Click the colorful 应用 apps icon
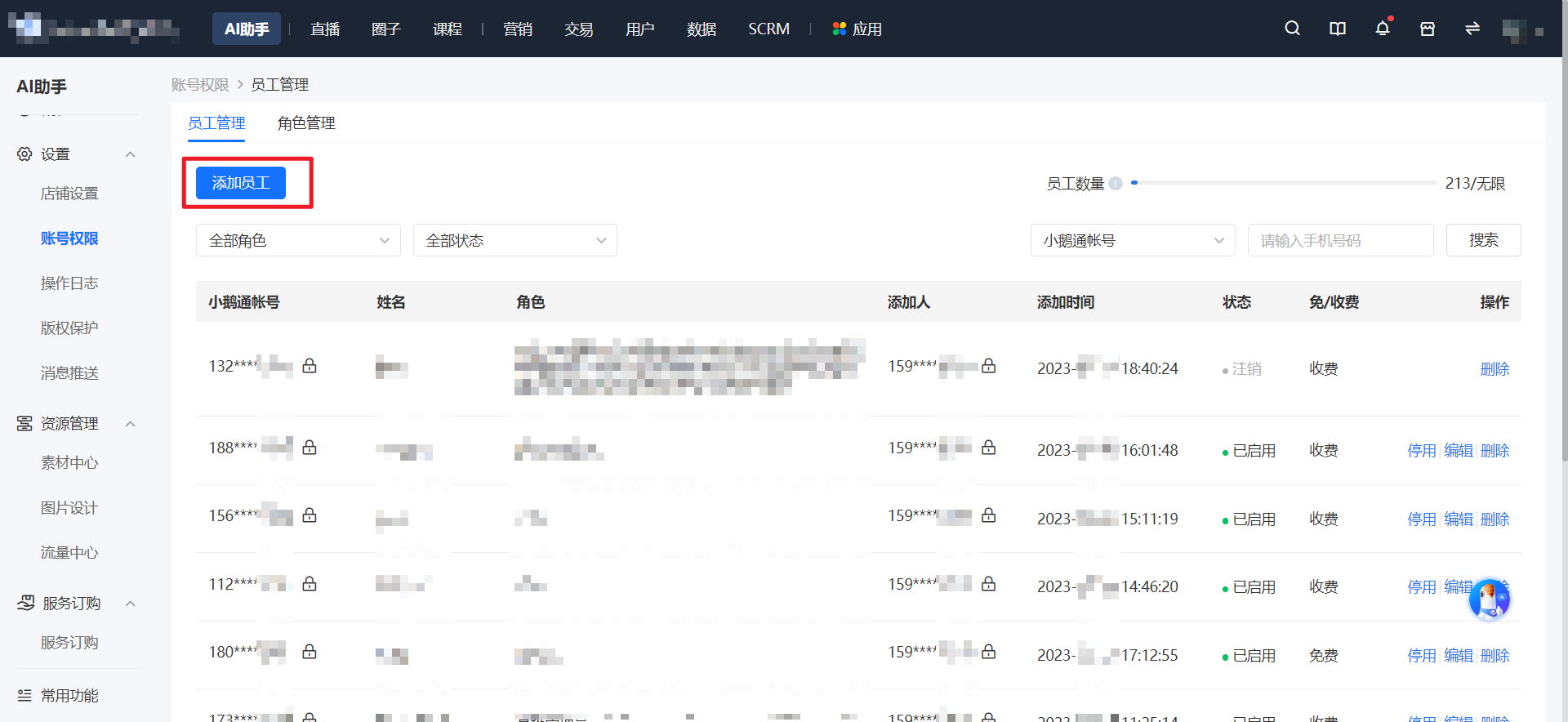 coord(839,29)
